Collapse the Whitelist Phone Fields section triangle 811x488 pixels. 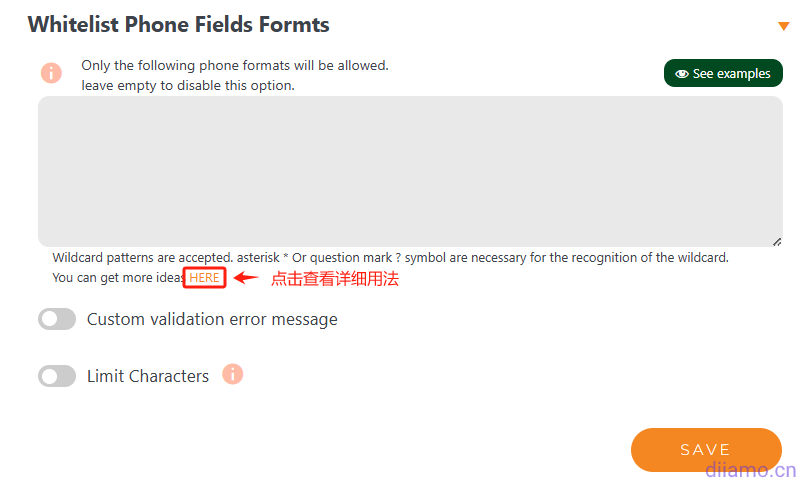(783, 26)
